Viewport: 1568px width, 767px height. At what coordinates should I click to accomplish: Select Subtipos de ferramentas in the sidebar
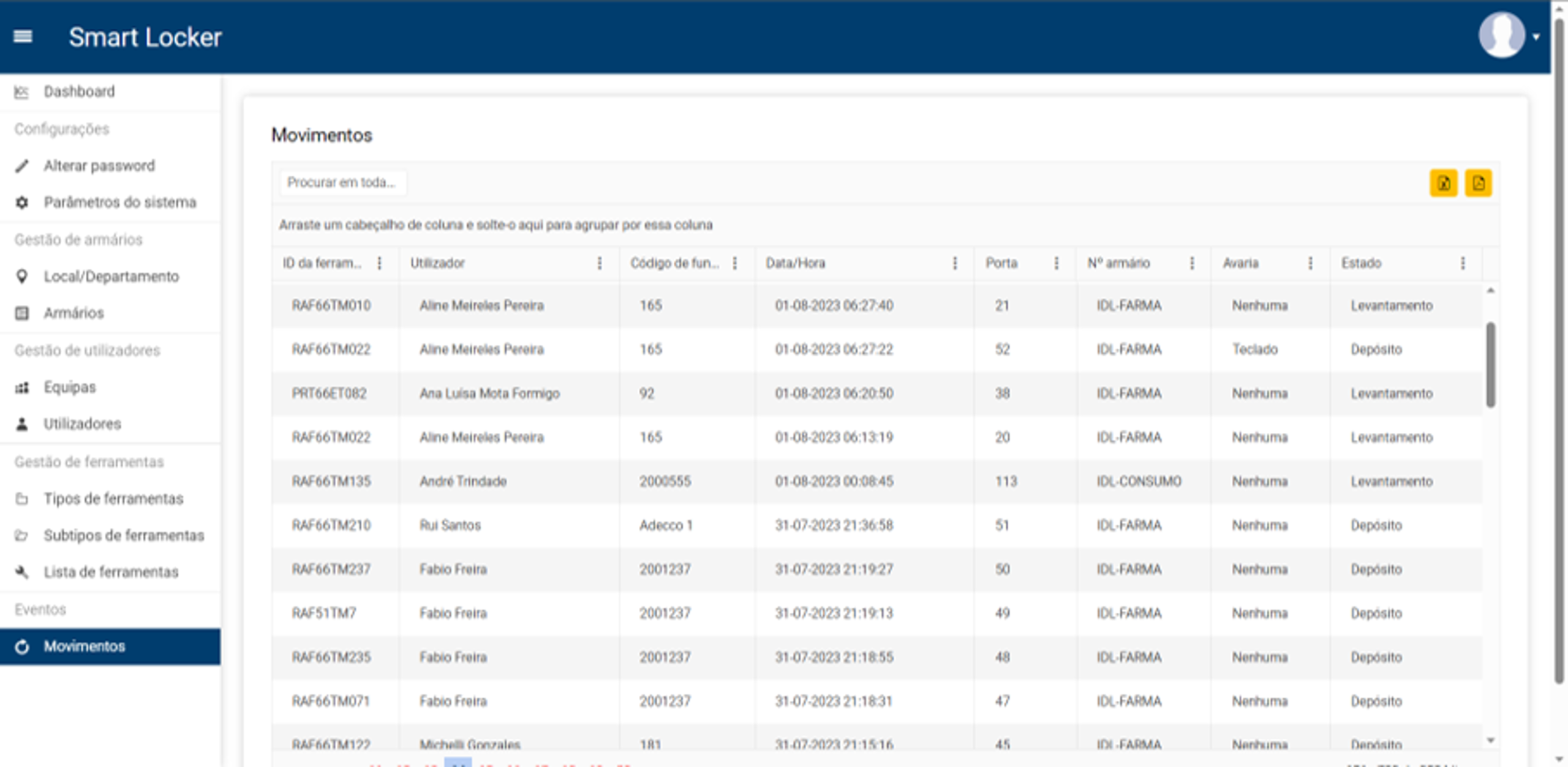pos(124,535)
